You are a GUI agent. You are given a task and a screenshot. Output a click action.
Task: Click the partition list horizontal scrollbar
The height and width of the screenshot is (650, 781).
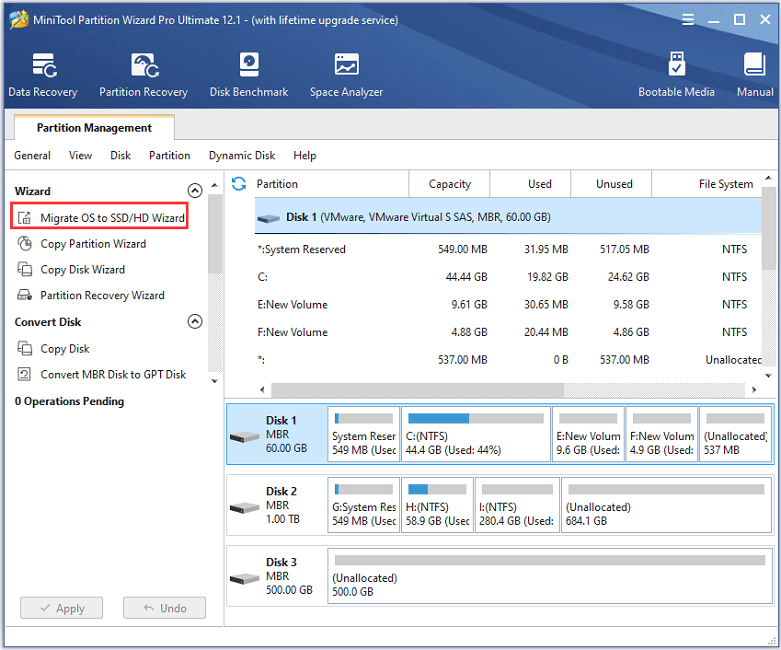[417, 390]
